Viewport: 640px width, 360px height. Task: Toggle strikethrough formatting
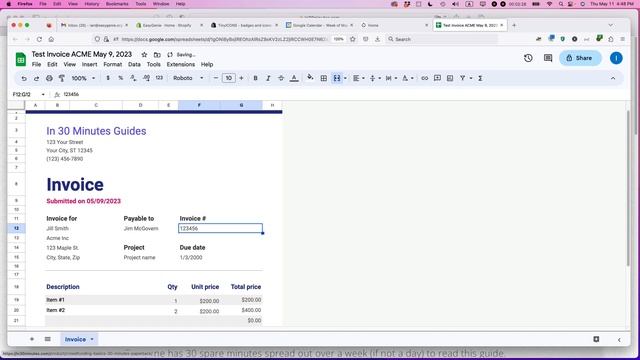[281, 78]
